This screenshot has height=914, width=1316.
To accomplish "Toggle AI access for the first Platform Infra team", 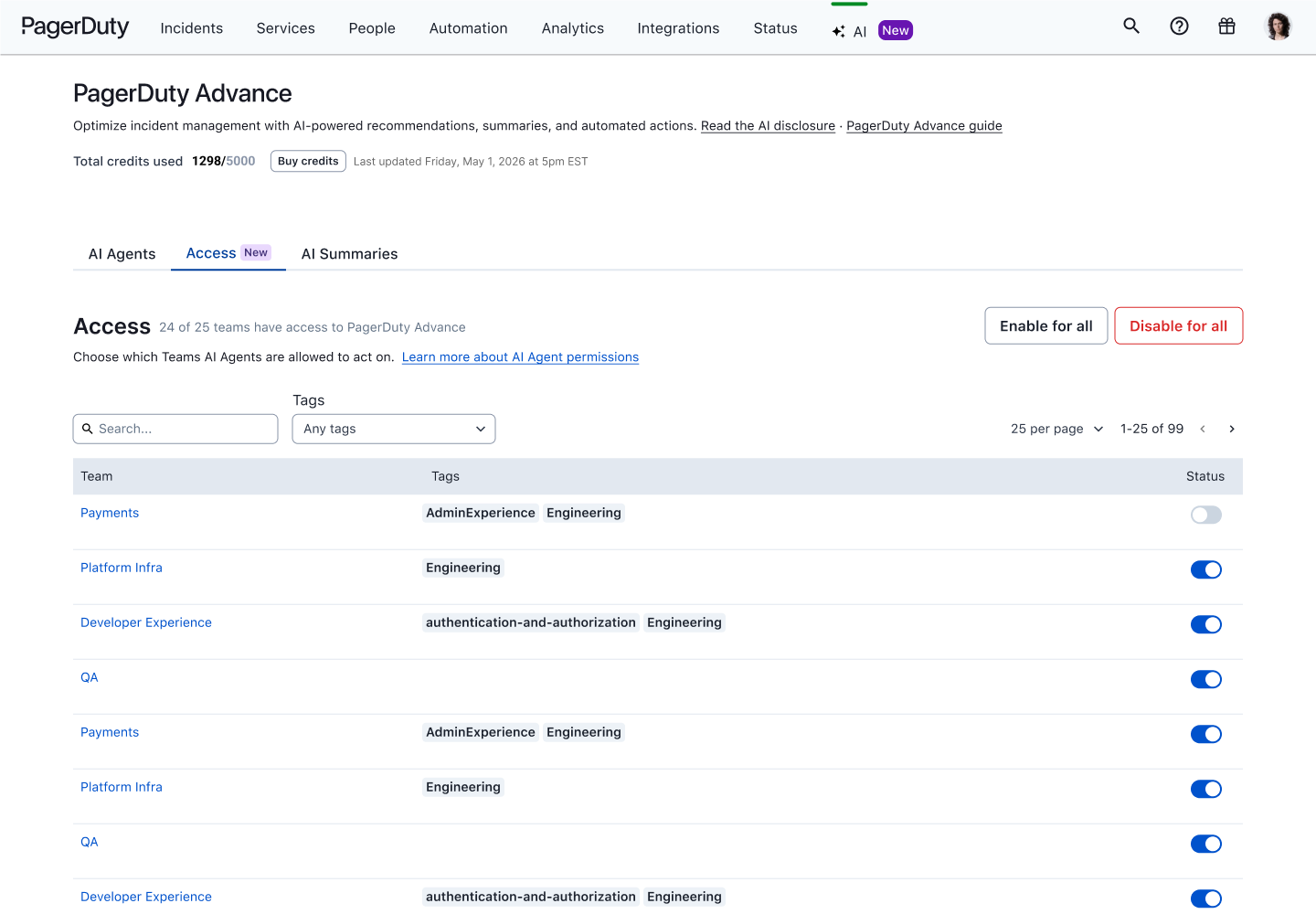I will pos(1206,569).
